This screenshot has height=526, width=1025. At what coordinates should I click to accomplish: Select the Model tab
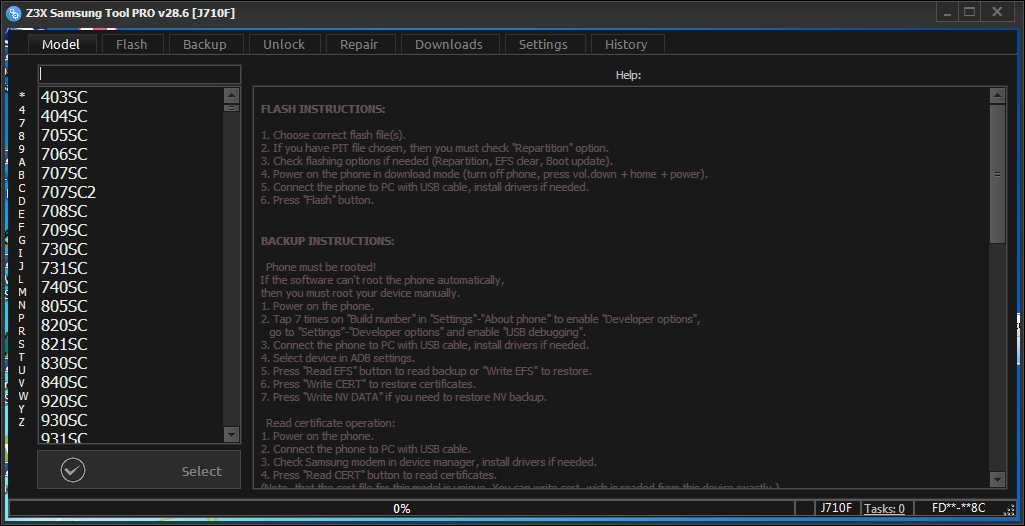click(61, 44)
